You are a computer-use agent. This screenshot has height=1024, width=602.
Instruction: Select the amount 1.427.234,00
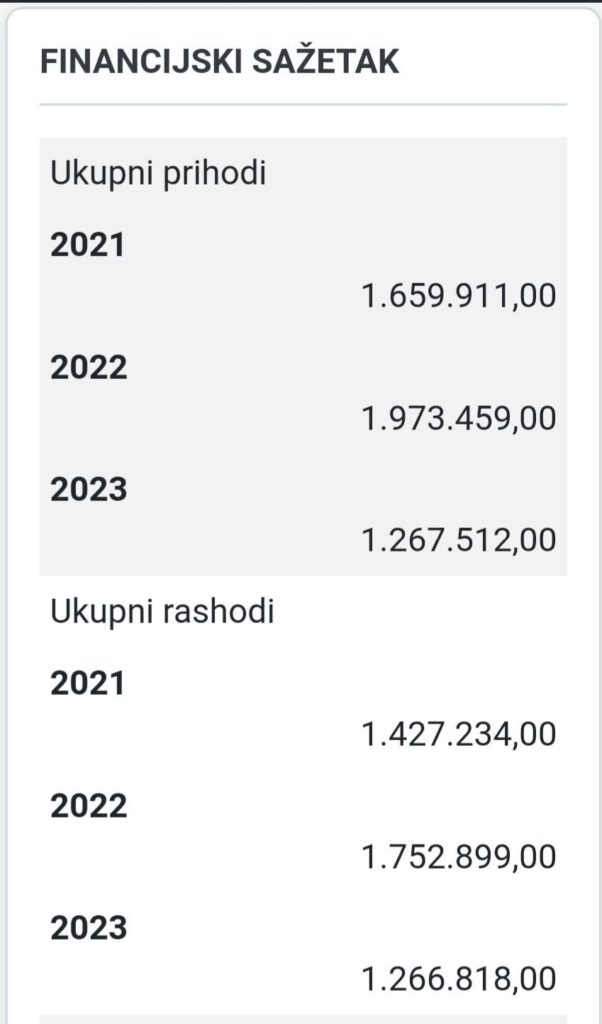[459, 735]
